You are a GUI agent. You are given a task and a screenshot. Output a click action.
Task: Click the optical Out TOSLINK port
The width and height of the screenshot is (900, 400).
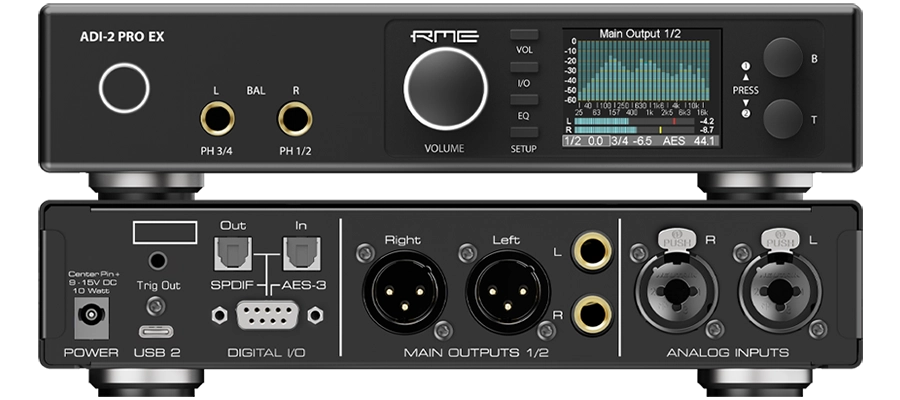[x=233, y=253]
